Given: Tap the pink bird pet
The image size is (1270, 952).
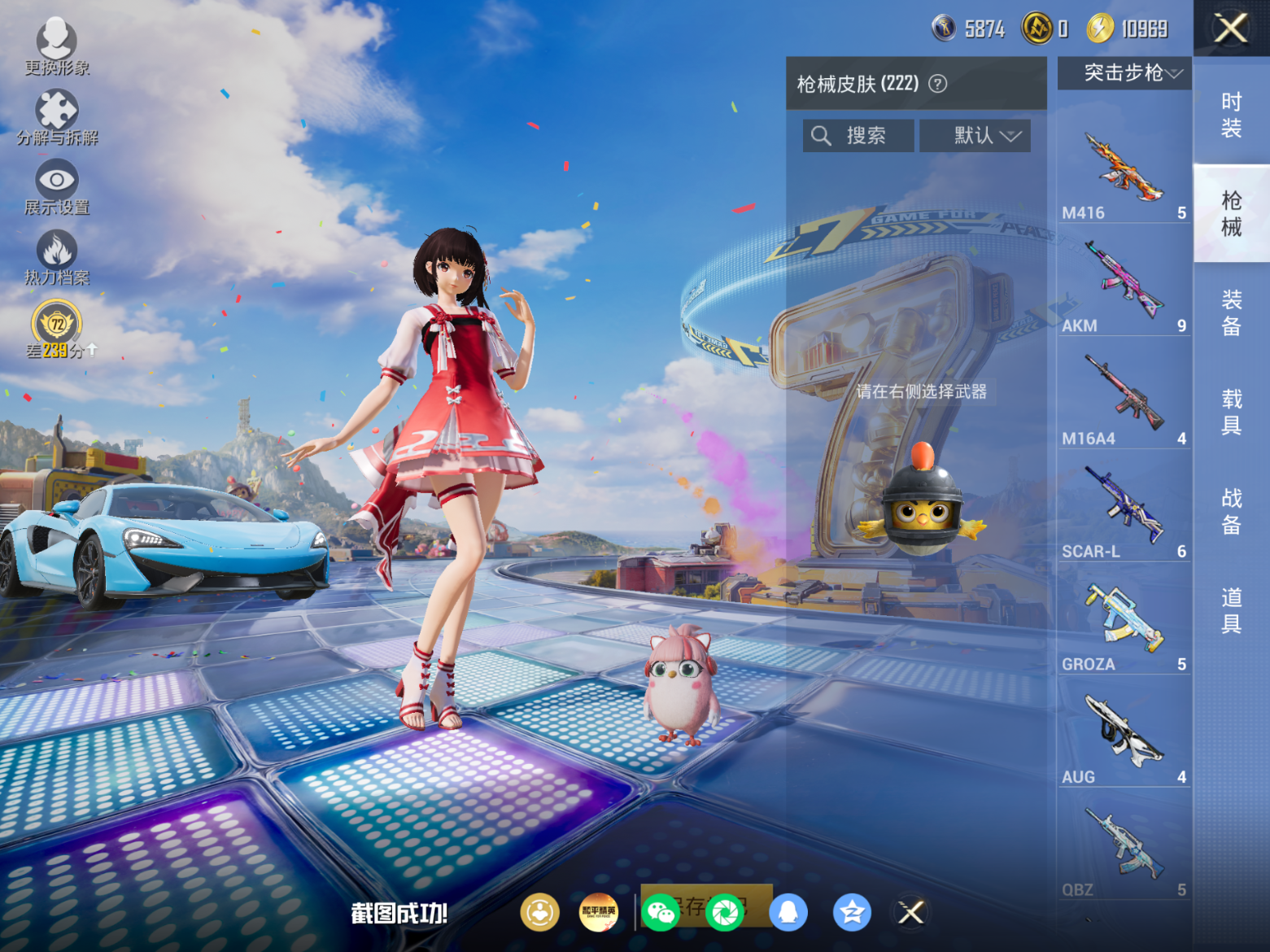Looking at the screenshot, I should 682,685.
